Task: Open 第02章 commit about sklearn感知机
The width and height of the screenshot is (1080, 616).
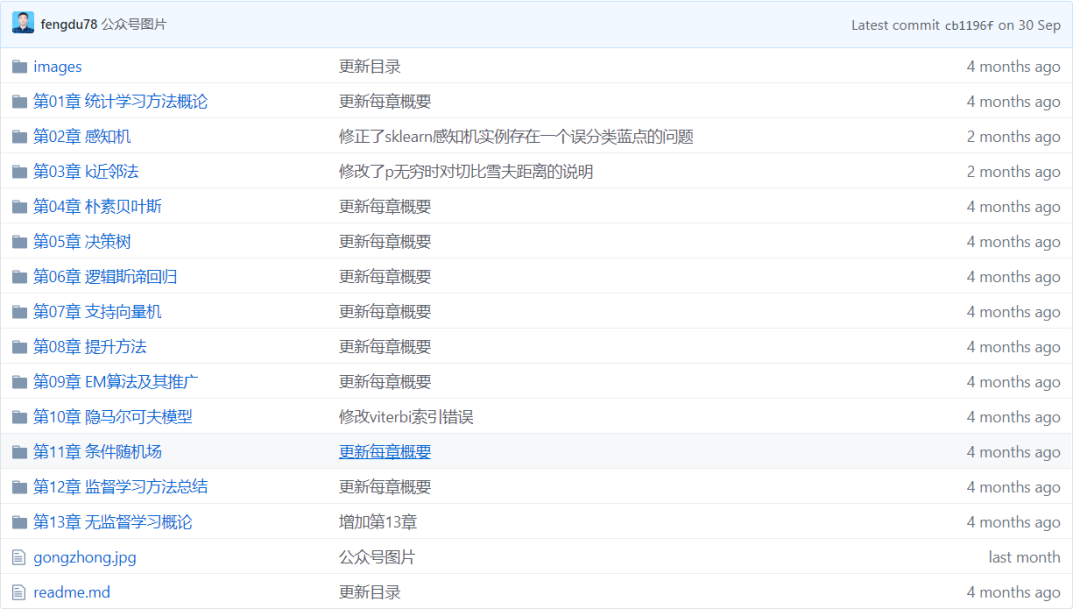Action: coord(516,137)
